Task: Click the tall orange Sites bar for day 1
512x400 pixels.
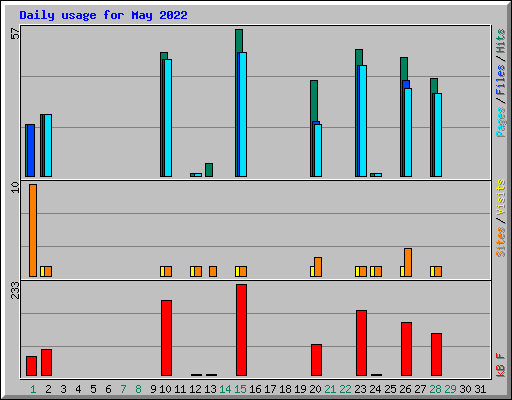Action: (33, 230)
